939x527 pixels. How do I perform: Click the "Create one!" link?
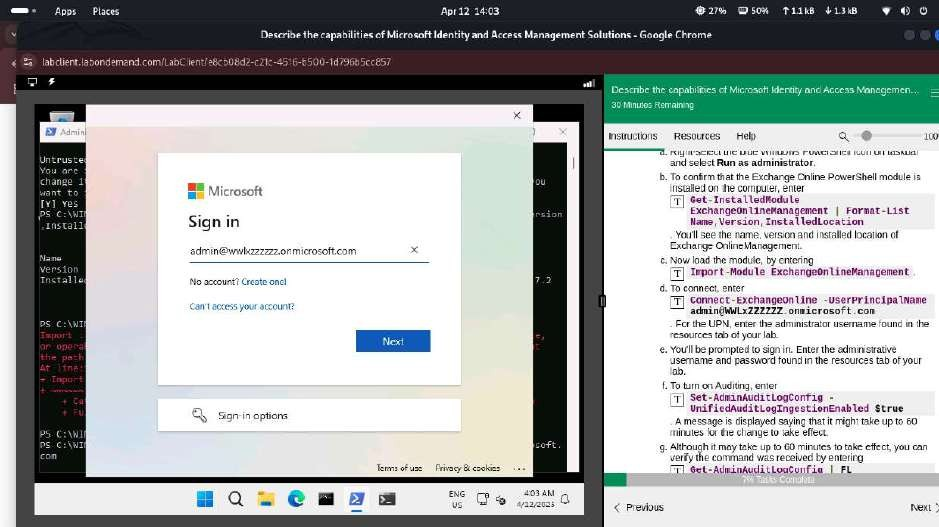(264, 282)
